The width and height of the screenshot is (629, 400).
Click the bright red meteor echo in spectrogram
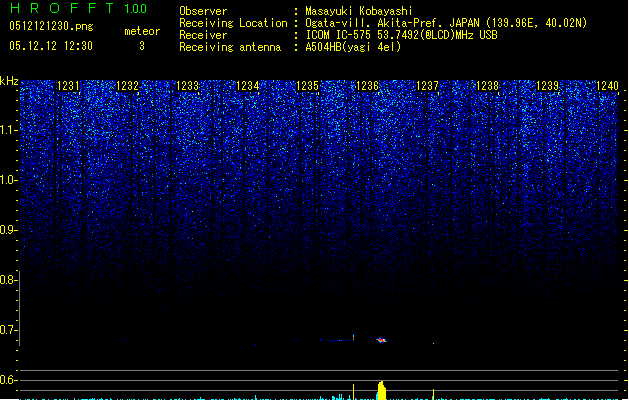tap(381, 340)
